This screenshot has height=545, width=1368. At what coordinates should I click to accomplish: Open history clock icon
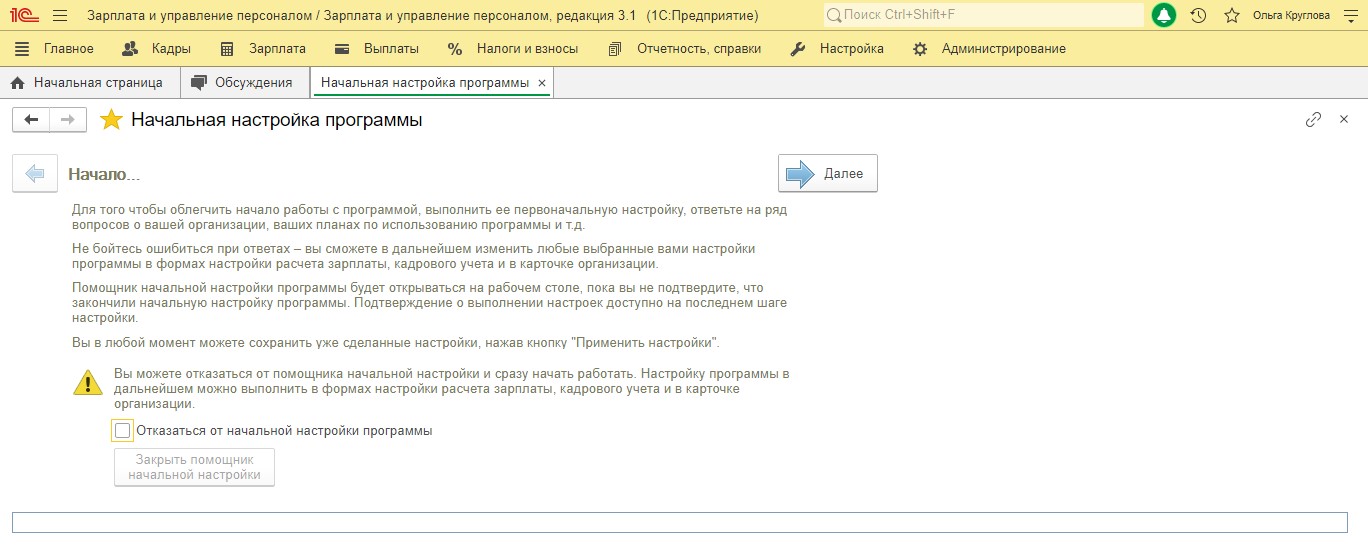pyautogui.click(x=1198, y=15)
